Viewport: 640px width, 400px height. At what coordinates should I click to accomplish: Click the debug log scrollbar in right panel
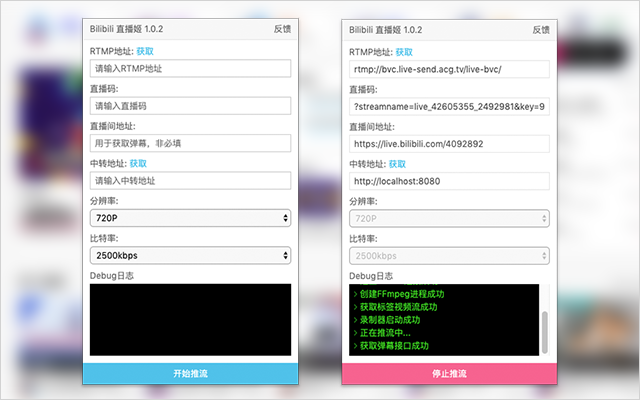544,333
